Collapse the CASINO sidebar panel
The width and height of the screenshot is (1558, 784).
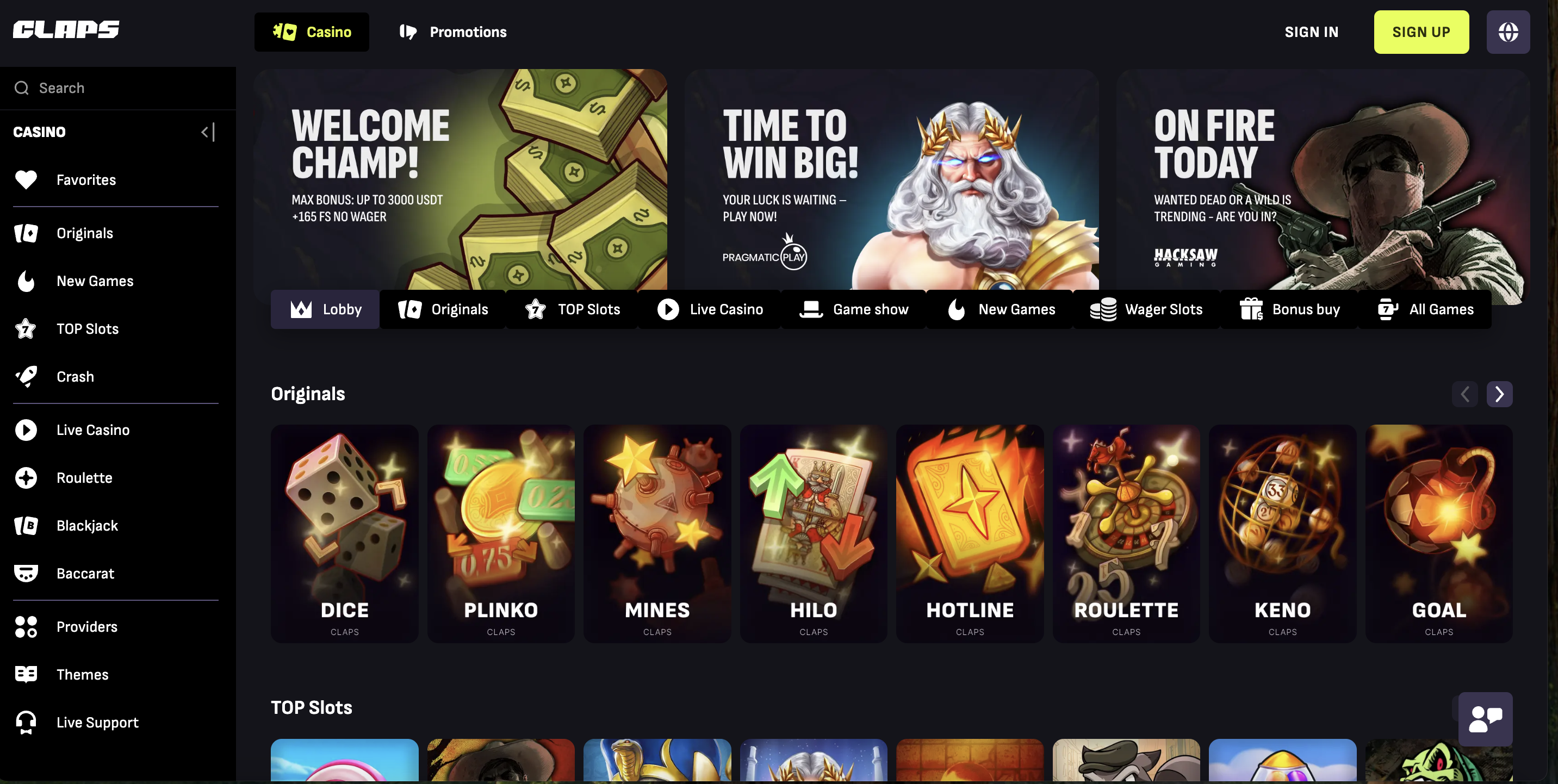[208, 132]
